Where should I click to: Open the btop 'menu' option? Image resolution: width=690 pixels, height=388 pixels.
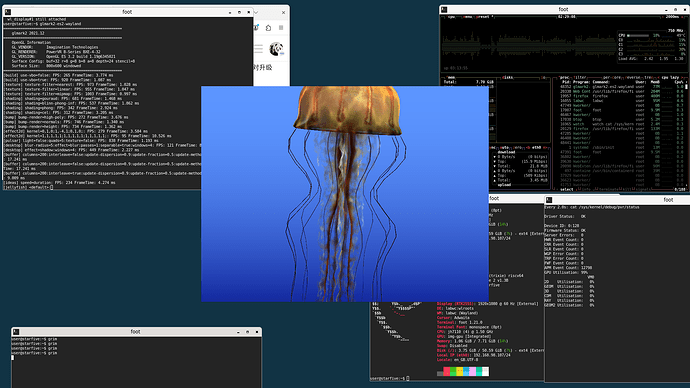pyautogui.click(x=467, y=17)
